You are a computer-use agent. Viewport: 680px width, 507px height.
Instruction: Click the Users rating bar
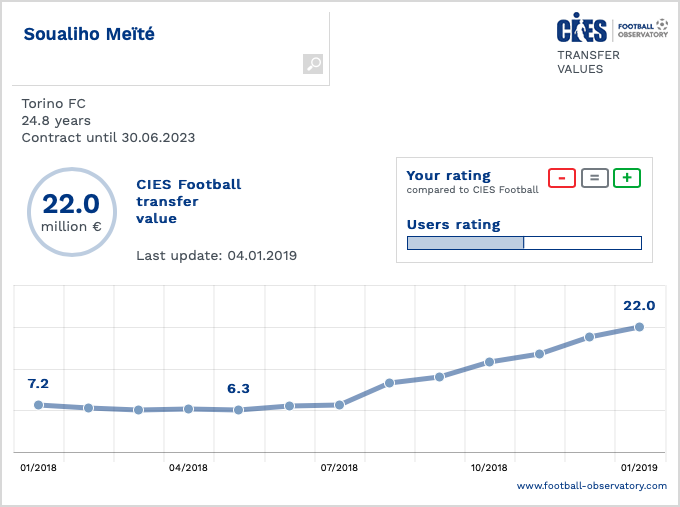coord(523,243)
